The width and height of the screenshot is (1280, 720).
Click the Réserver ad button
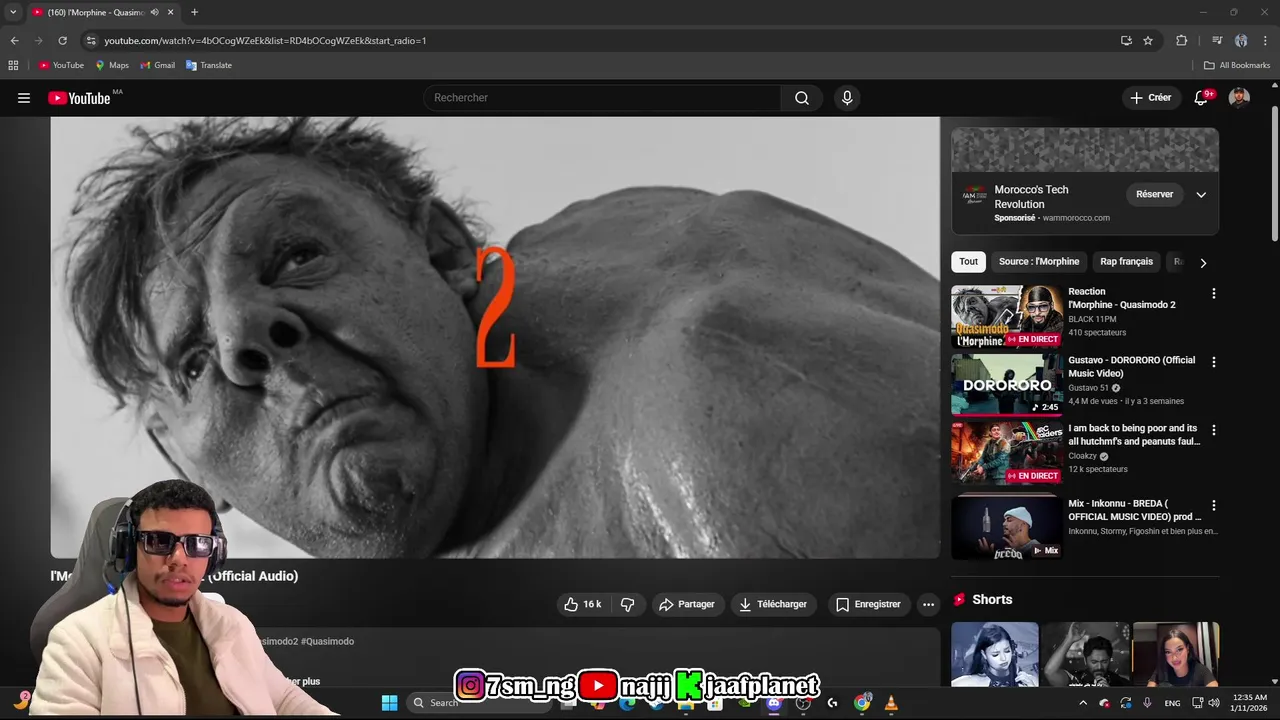coord(1154,194)
